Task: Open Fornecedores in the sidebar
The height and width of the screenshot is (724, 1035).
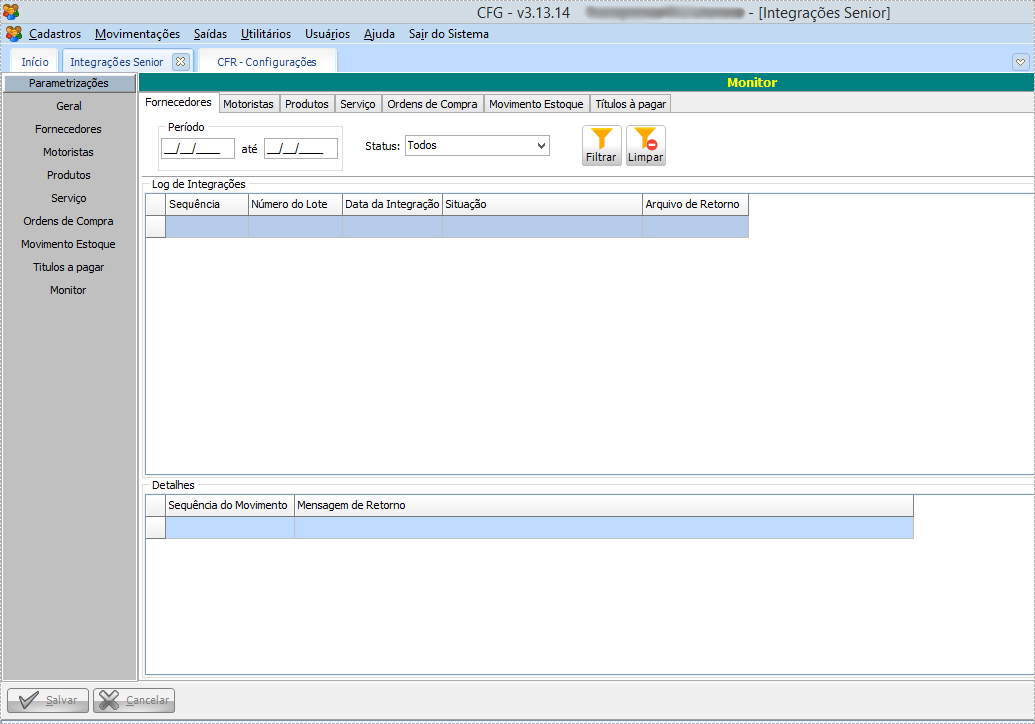Action: point(69,129)
